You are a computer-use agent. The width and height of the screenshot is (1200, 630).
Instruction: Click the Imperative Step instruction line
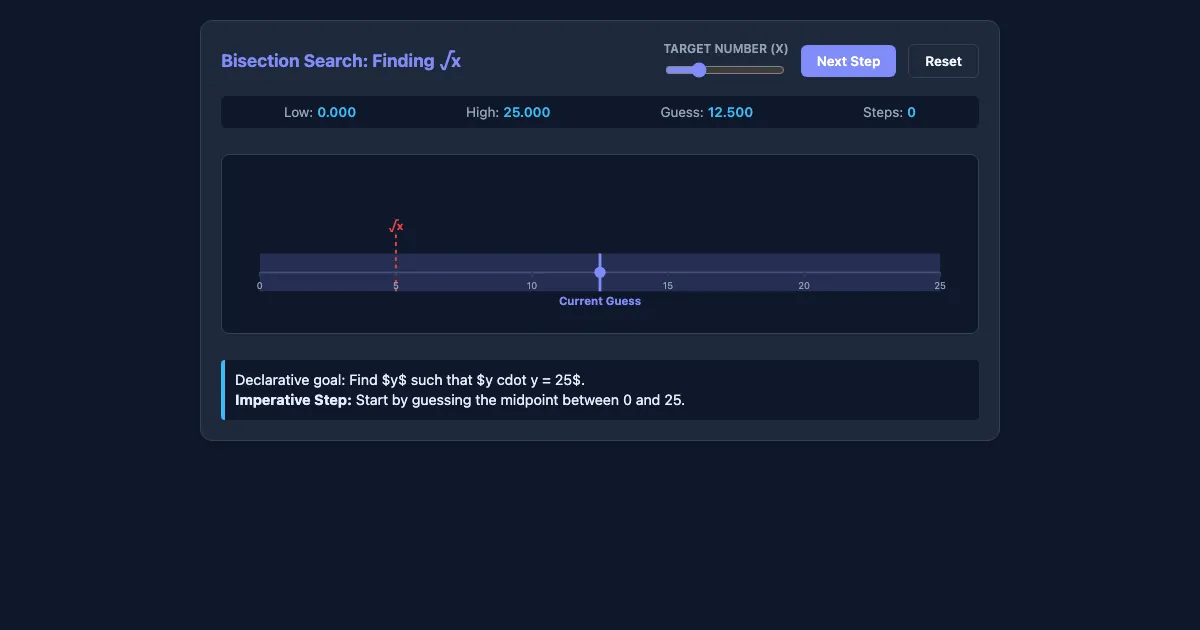click(x=460, y=400)
